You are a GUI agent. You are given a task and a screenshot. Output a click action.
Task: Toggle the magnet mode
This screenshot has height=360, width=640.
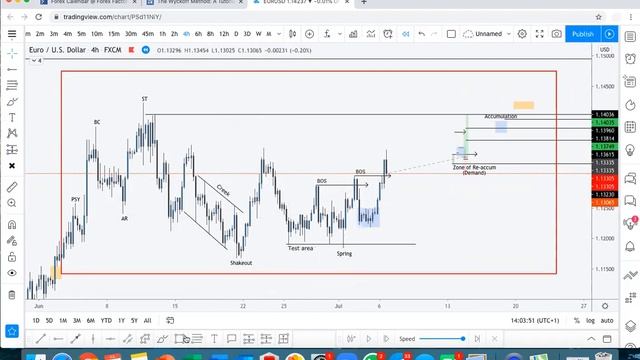pos(12,224)
